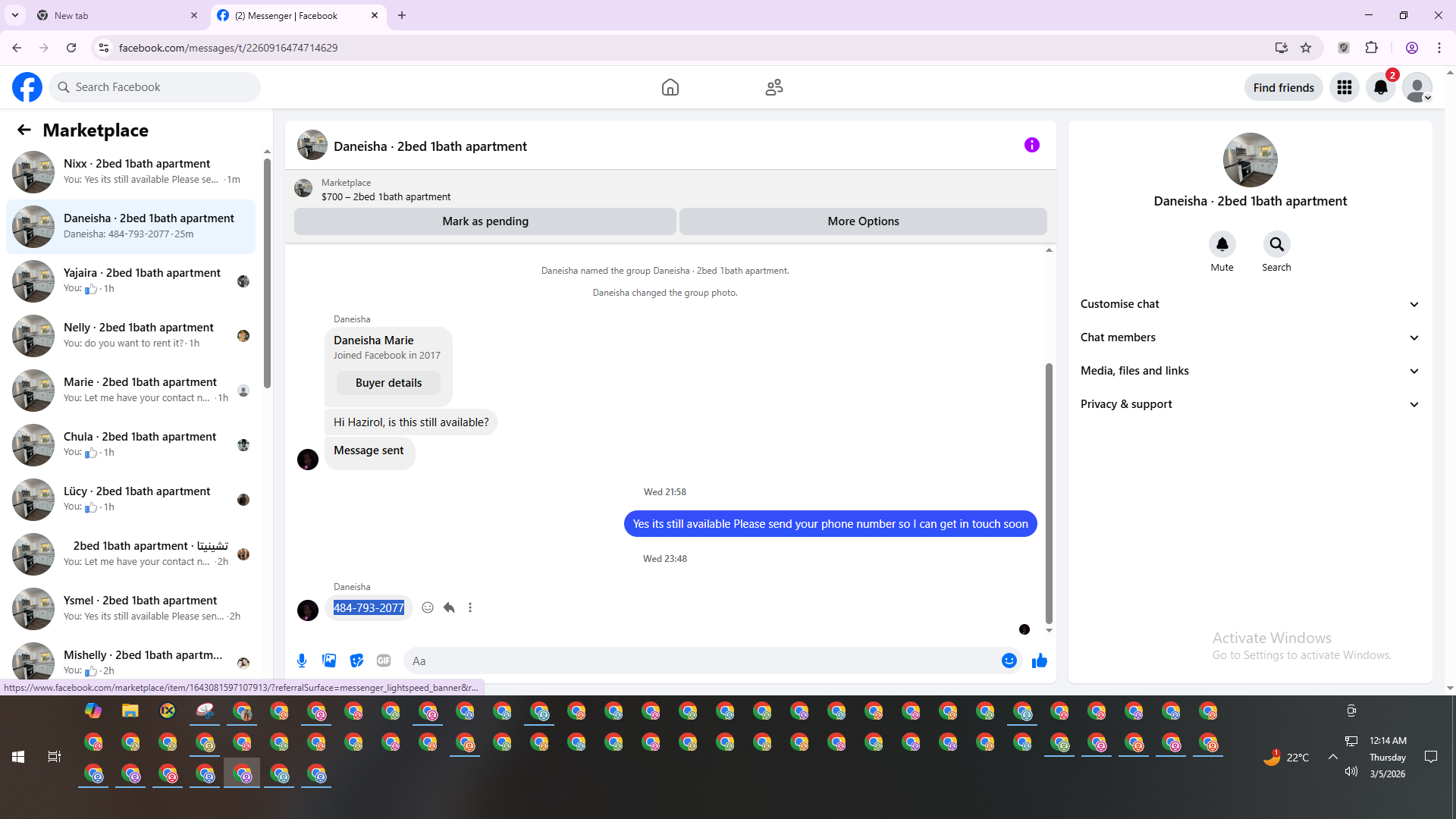Click the Chrome back navigation arrow

click(x=17, y=48)
